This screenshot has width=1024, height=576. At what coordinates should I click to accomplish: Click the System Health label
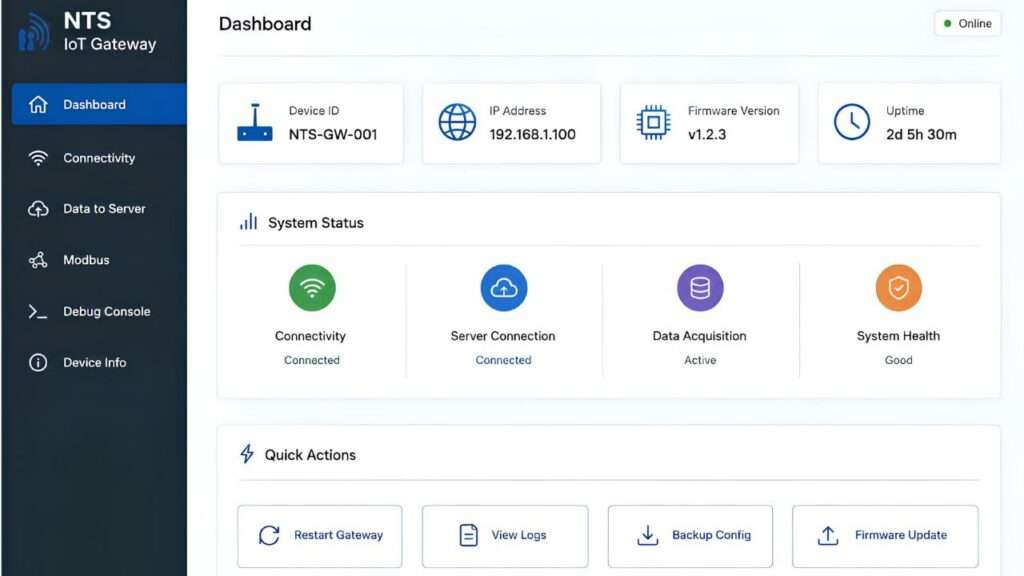point(899,336)
